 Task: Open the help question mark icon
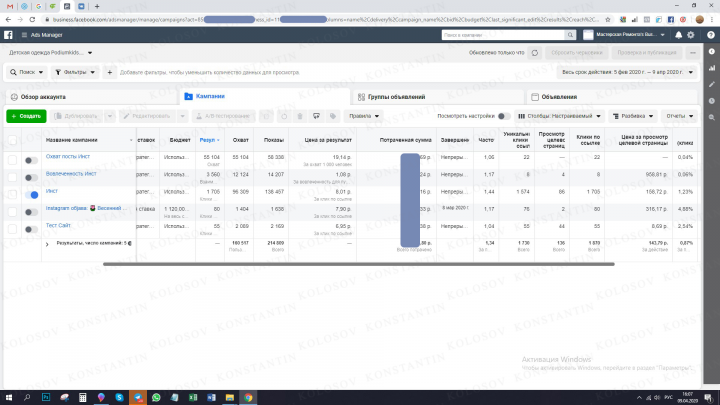pos(711,35)
